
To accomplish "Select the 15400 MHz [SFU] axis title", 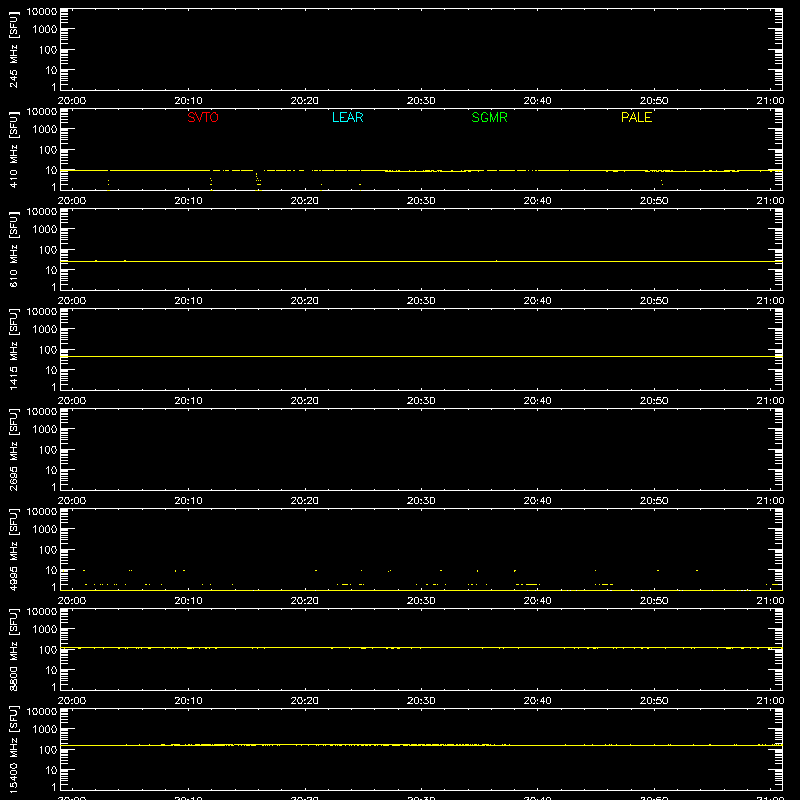I will click(13, 749).
